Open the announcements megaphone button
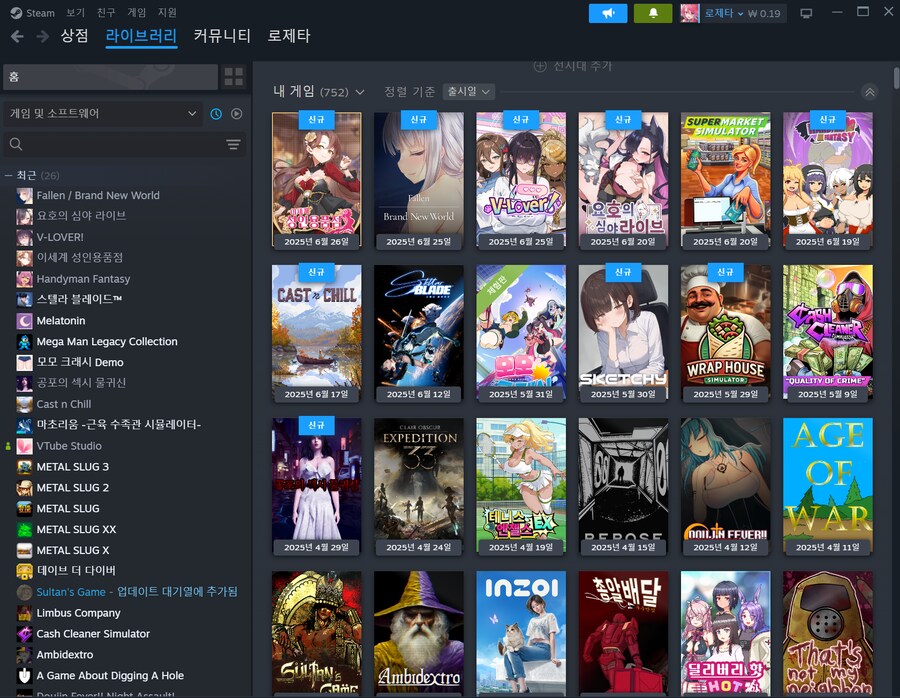 pyautogui.click(x=608, y=13)
